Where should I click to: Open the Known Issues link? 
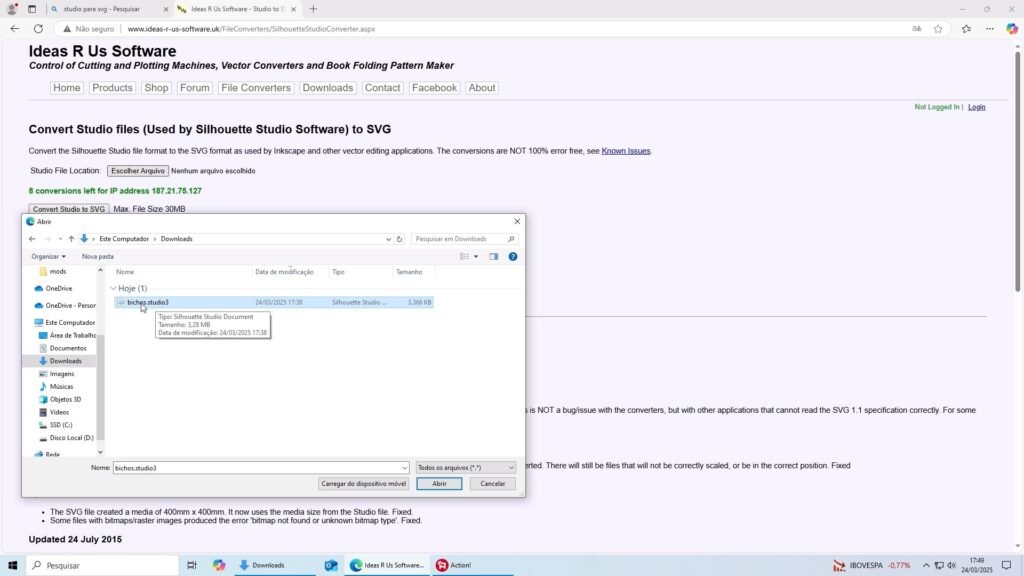tap(626, 151)
